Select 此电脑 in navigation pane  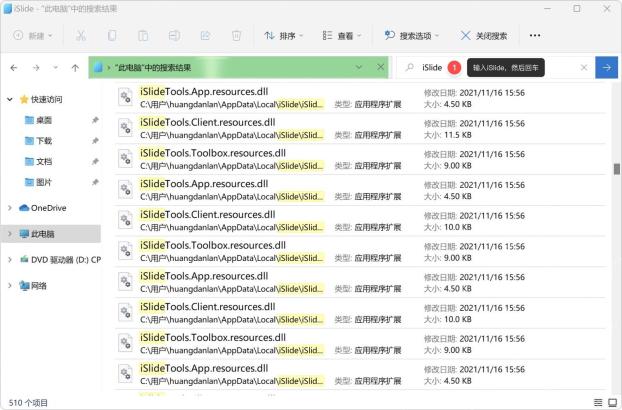37,234
